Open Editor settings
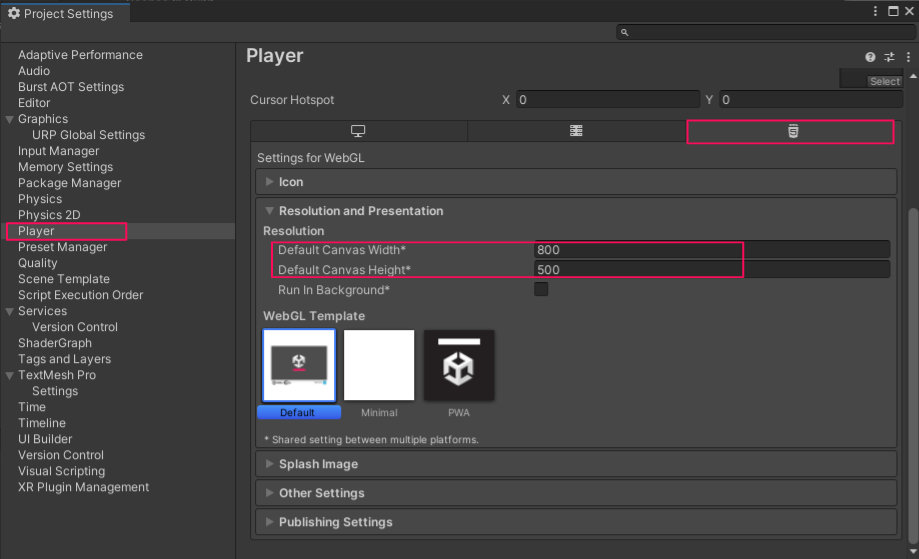Image resolution: width=919 pixels, height=559 pixels. (x=34, y=103)
